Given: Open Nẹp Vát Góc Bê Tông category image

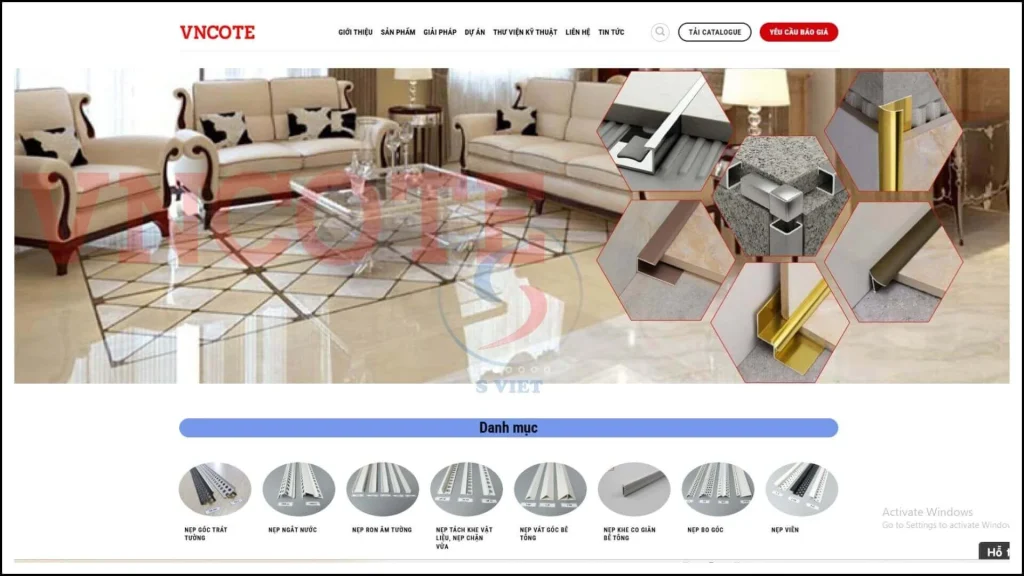Looking at the screenshot, I should (550, 489).
